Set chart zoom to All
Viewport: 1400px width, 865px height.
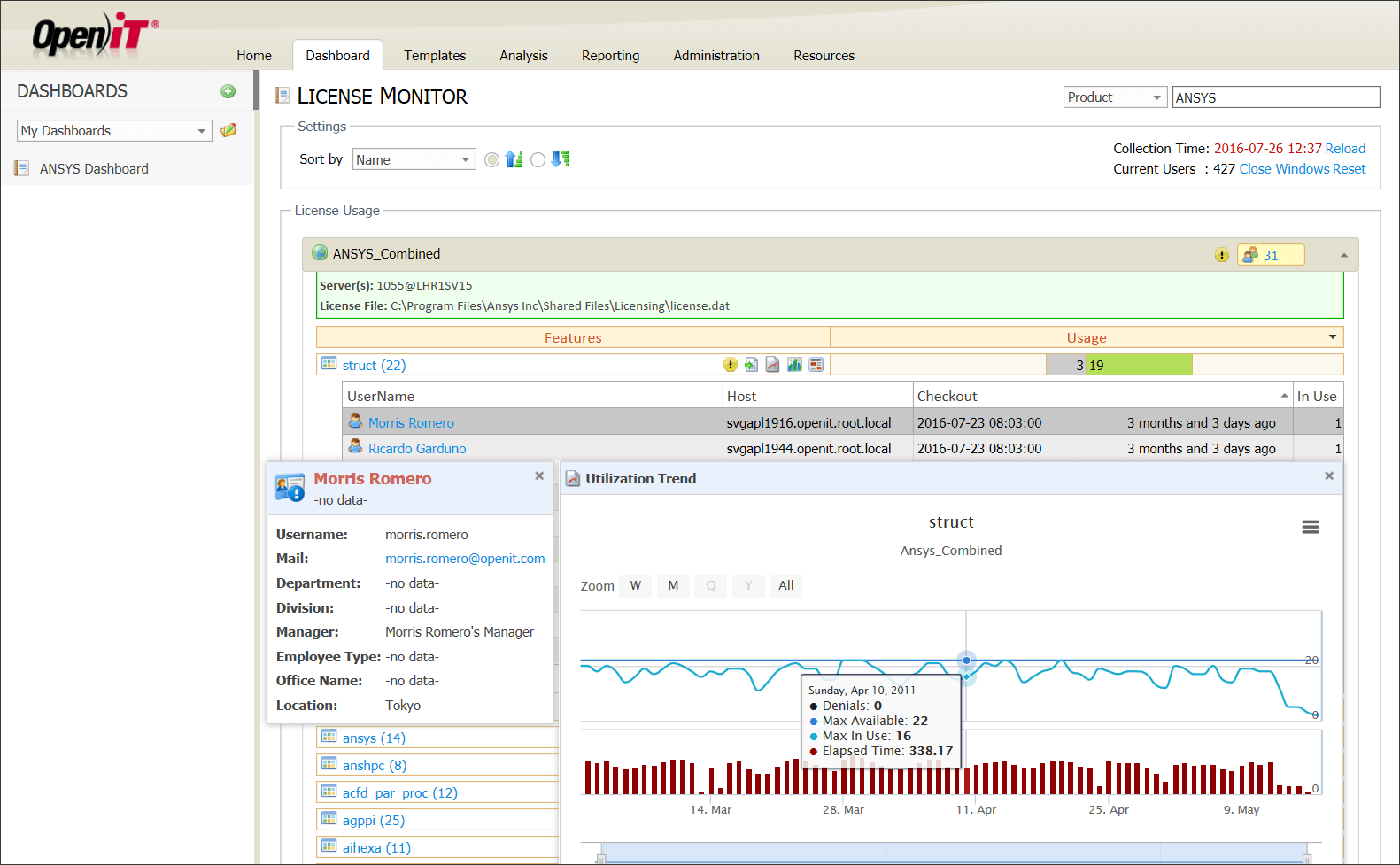785,585
